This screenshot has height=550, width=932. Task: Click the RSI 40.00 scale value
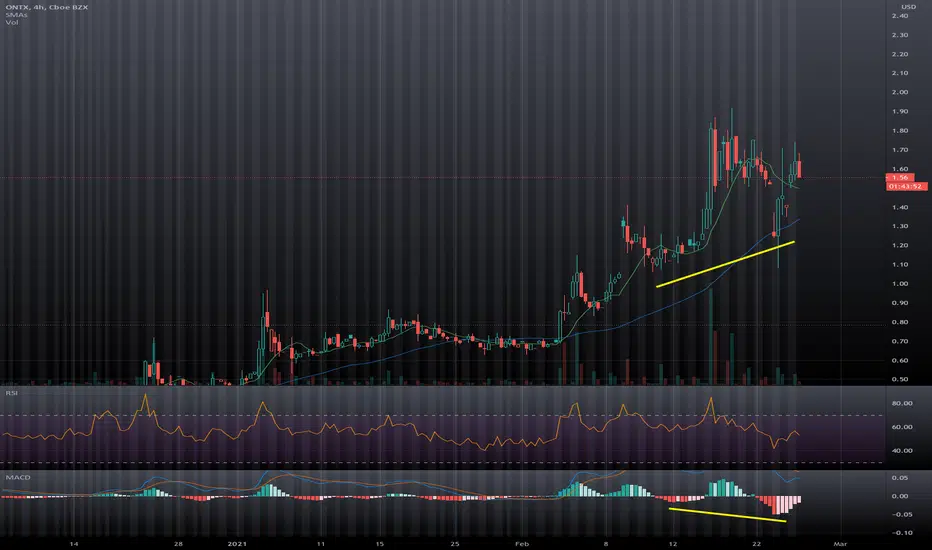(x=902, y=451)
